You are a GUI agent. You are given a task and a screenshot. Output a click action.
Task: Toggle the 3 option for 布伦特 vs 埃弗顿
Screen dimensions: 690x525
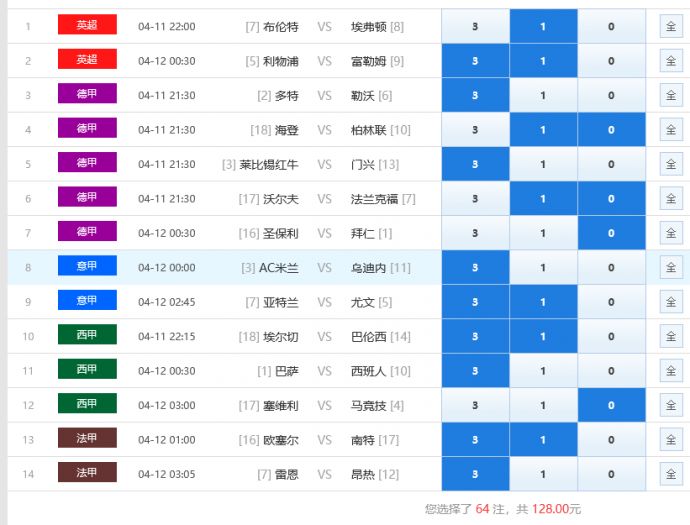tap(475, 27)
